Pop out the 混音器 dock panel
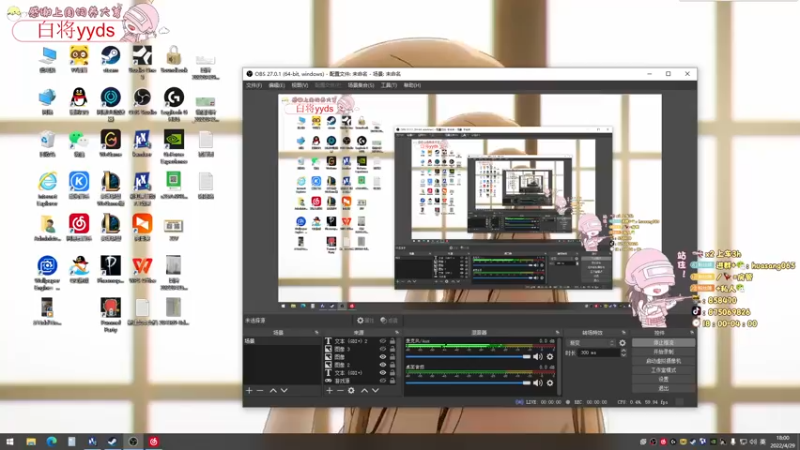800x450 pixels. tap(557, 333)
